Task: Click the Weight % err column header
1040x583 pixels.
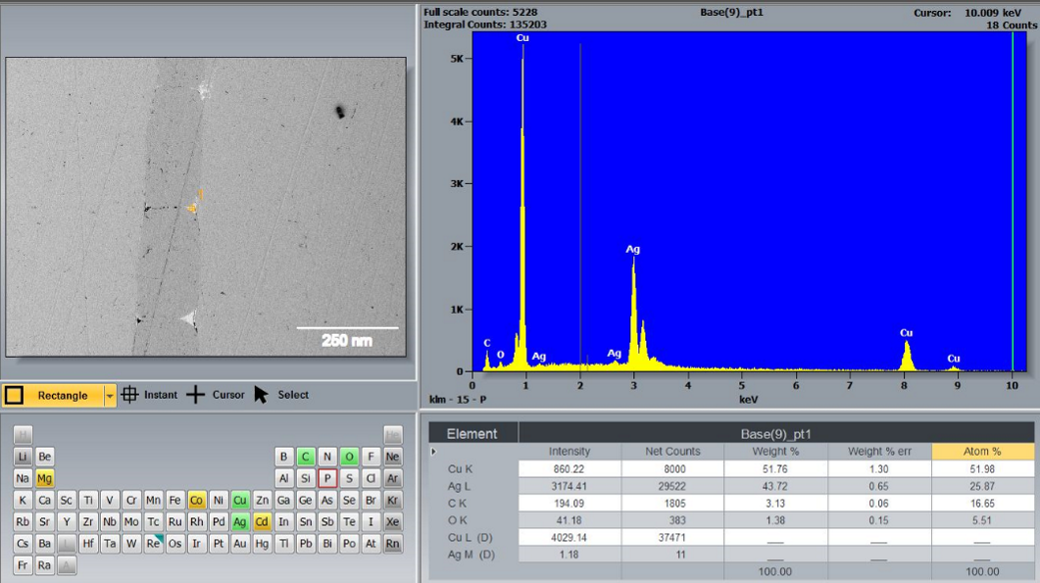Action: click(x=879, y=452)
